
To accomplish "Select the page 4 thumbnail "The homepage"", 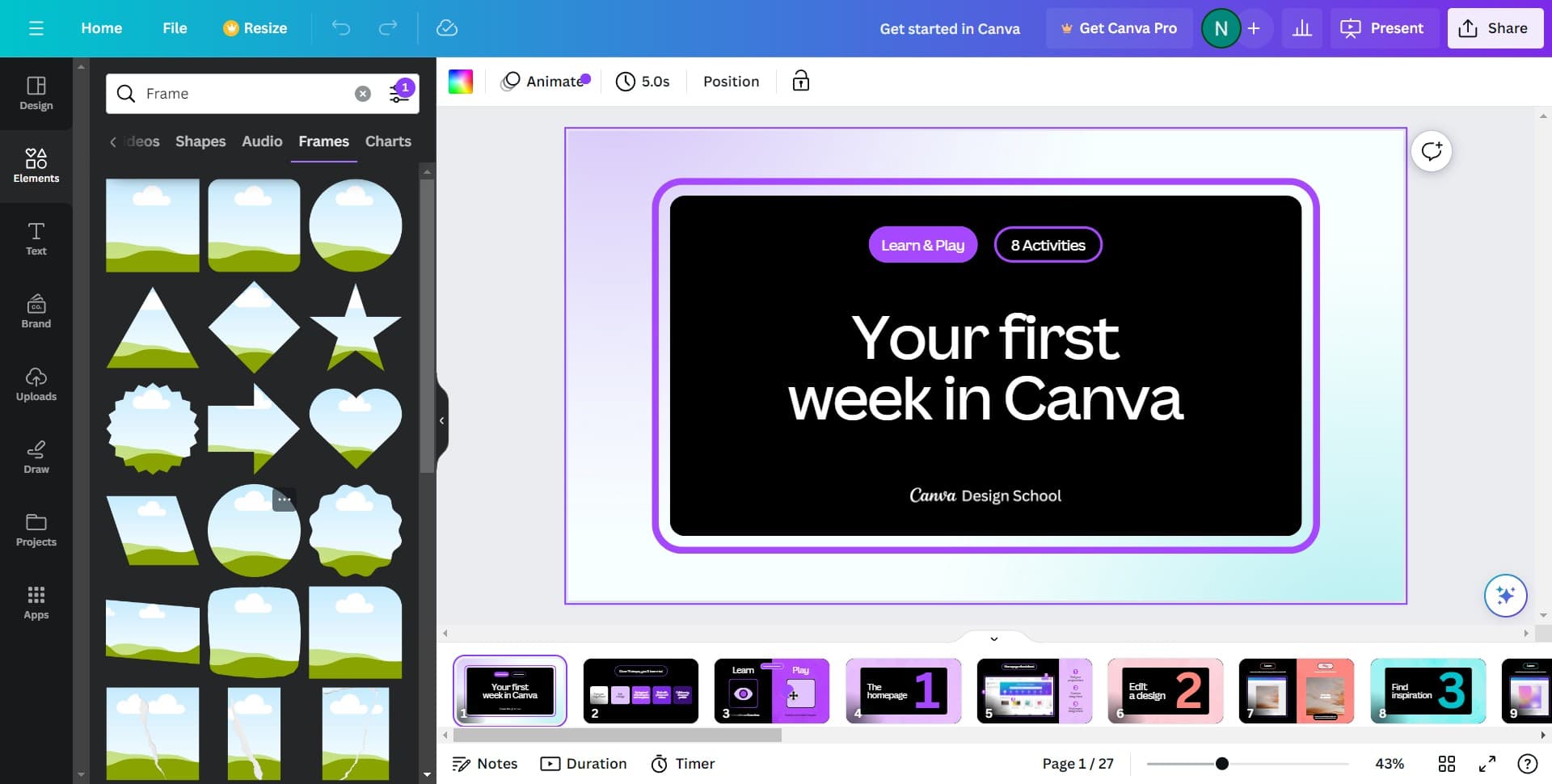I will pyautogui.click(x=903, y=691).
